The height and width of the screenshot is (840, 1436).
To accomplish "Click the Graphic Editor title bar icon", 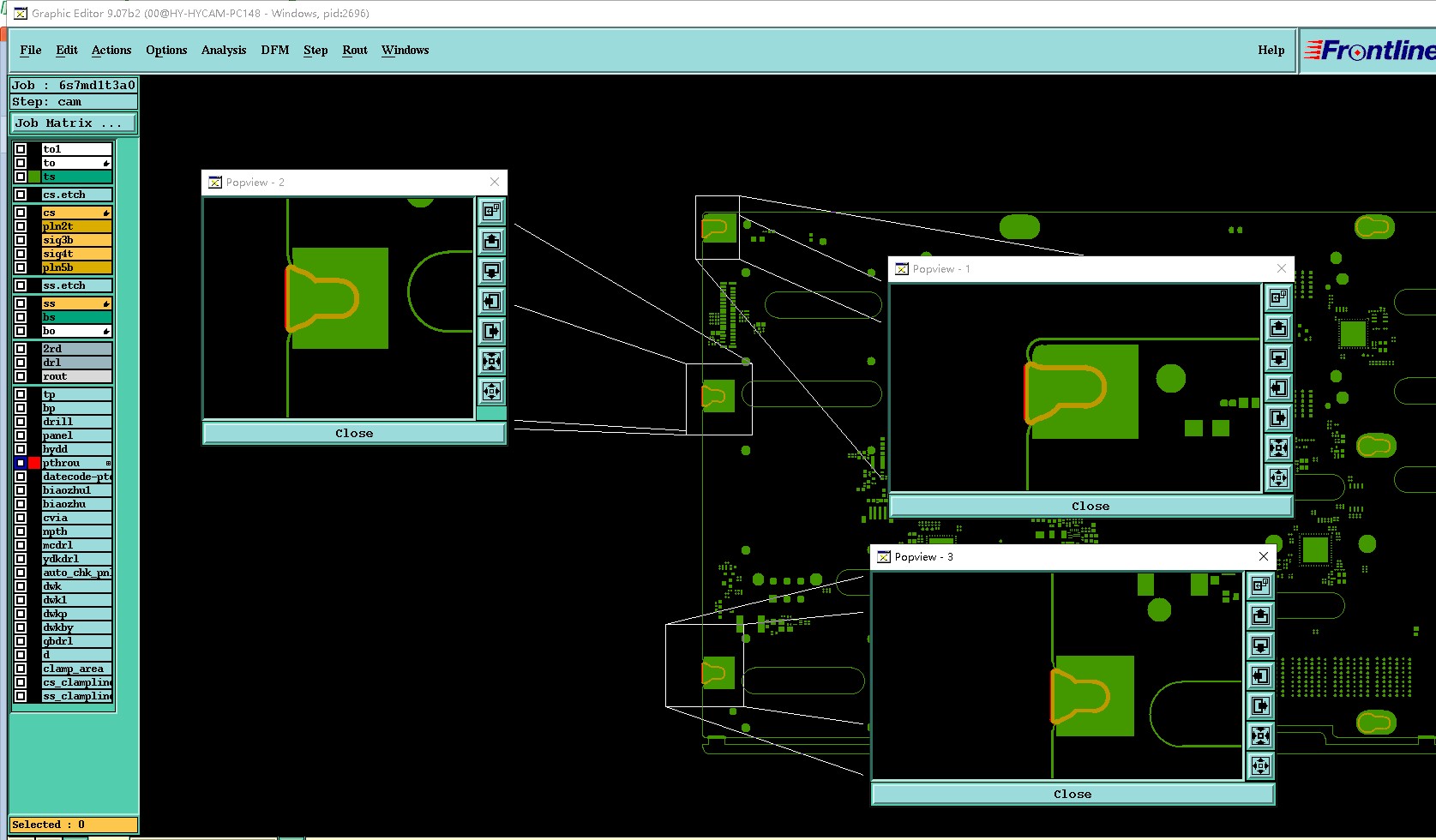I will [21, 13].
